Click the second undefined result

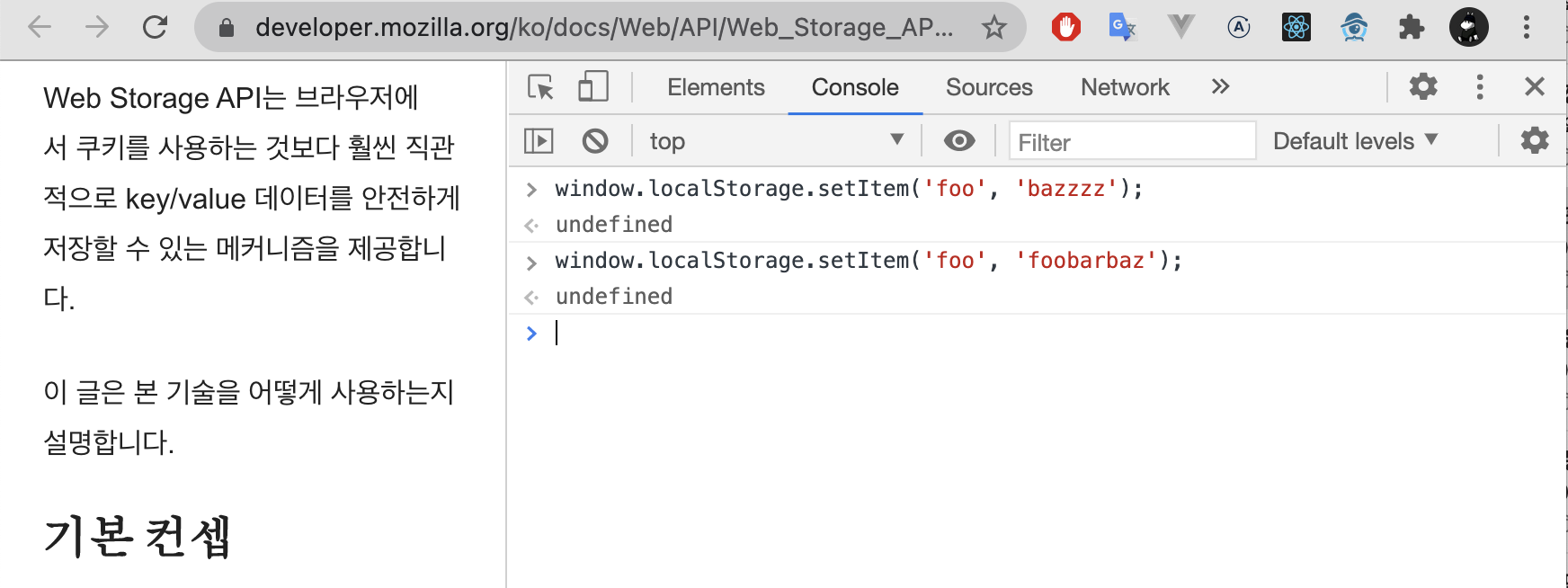(614, 297)
